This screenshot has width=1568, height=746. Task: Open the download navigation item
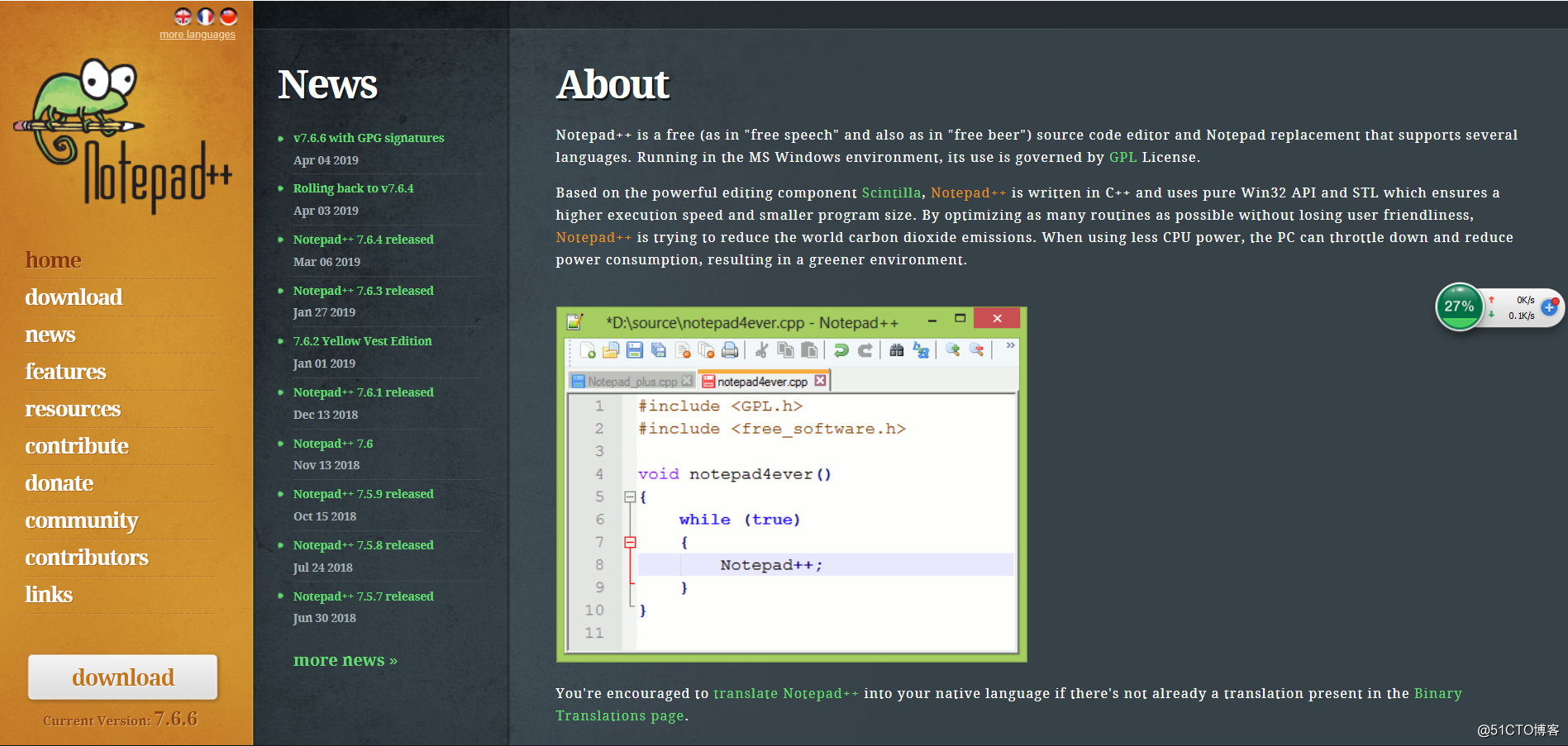point(74,297)
